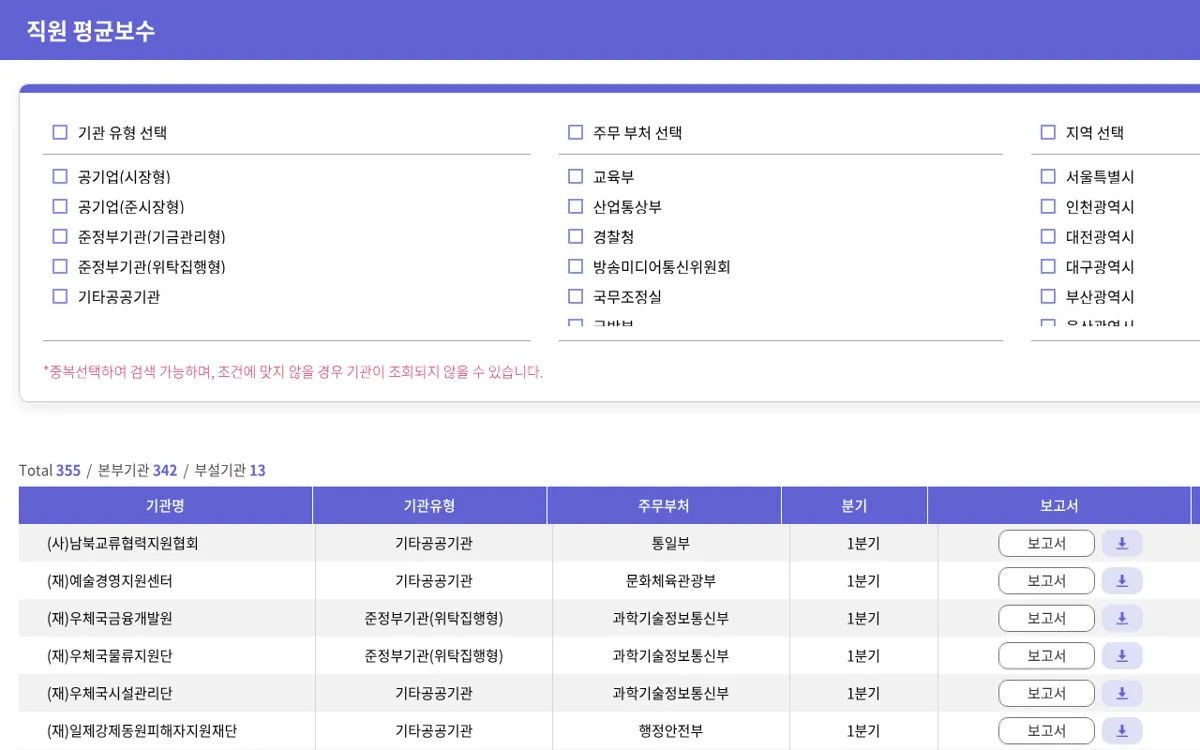Check the 지역 선택 select-all box
The height and width of the screenshot is (750, 1200).
1048,132
